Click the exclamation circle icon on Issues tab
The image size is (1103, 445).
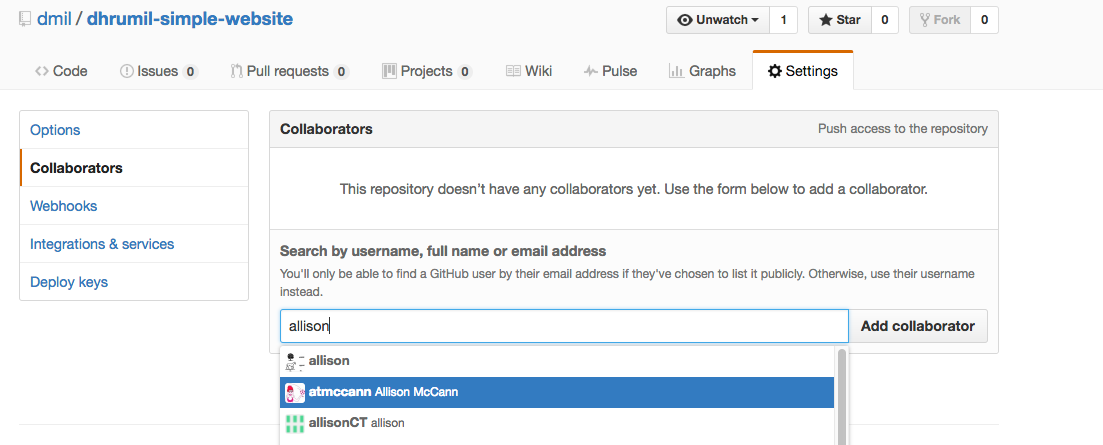pos(127,71)
